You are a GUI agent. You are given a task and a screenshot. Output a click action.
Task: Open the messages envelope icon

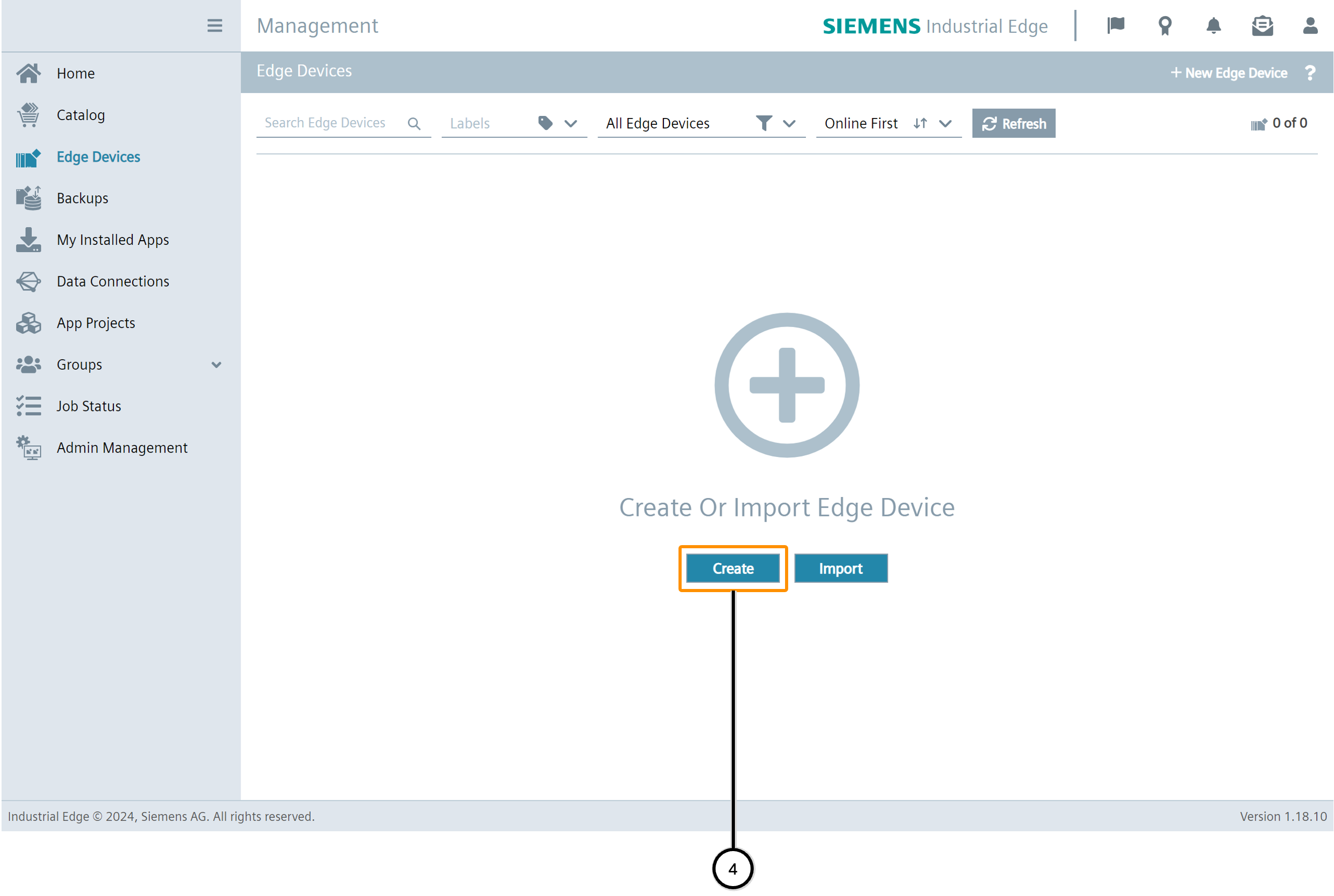pyautogui.click(x=1262, y=26)
